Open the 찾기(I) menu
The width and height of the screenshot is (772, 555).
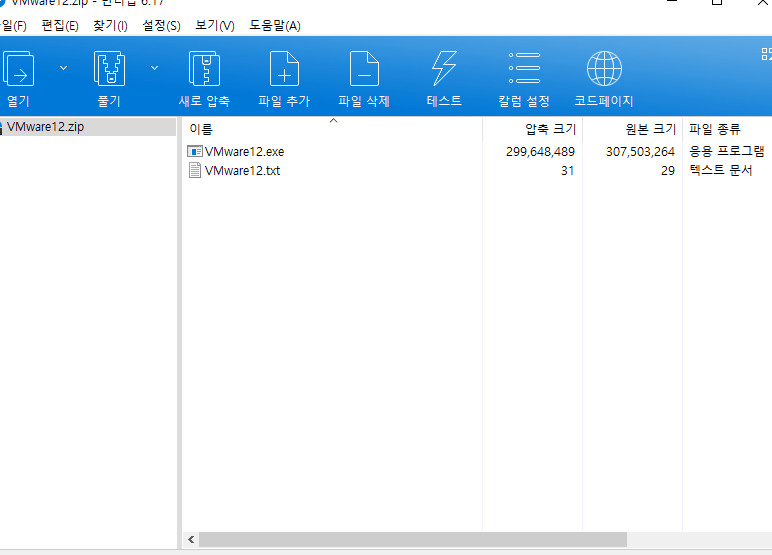pos(110,26)
